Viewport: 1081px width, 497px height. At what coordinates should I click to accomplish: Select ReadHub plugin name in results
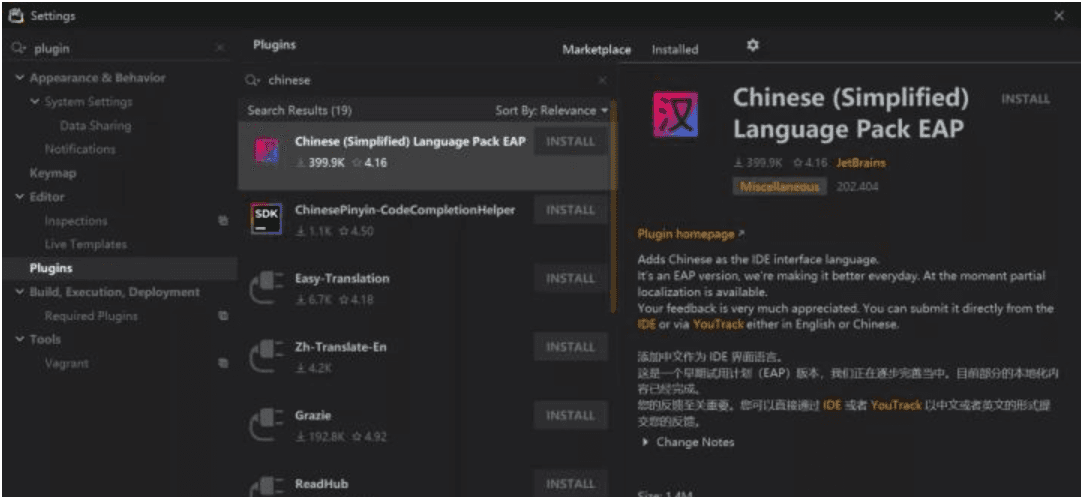click(x=321, y=484)
